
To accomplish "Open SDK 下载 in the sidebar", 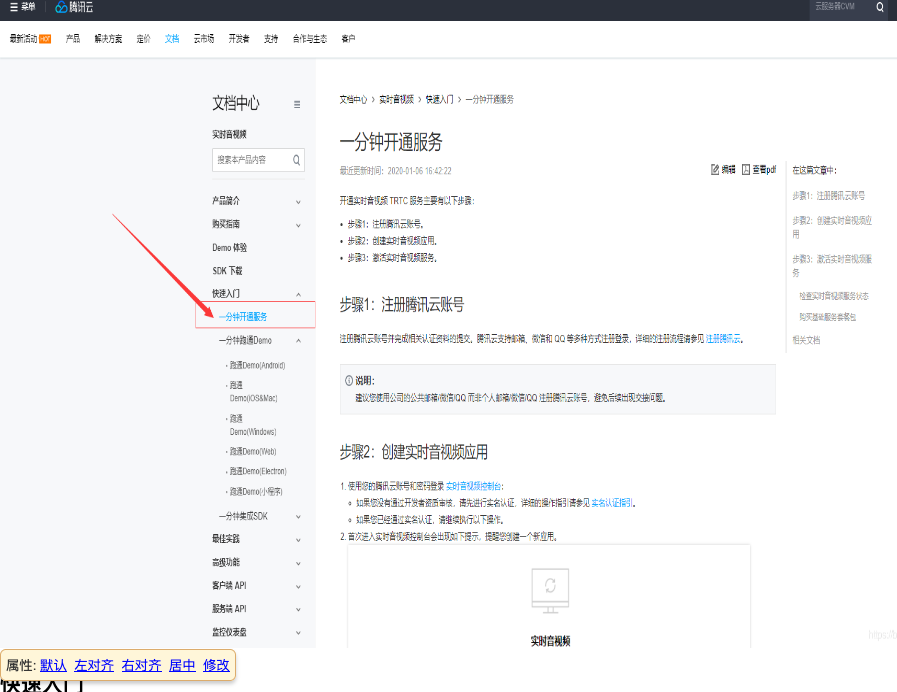I will [x=227, y=271].
